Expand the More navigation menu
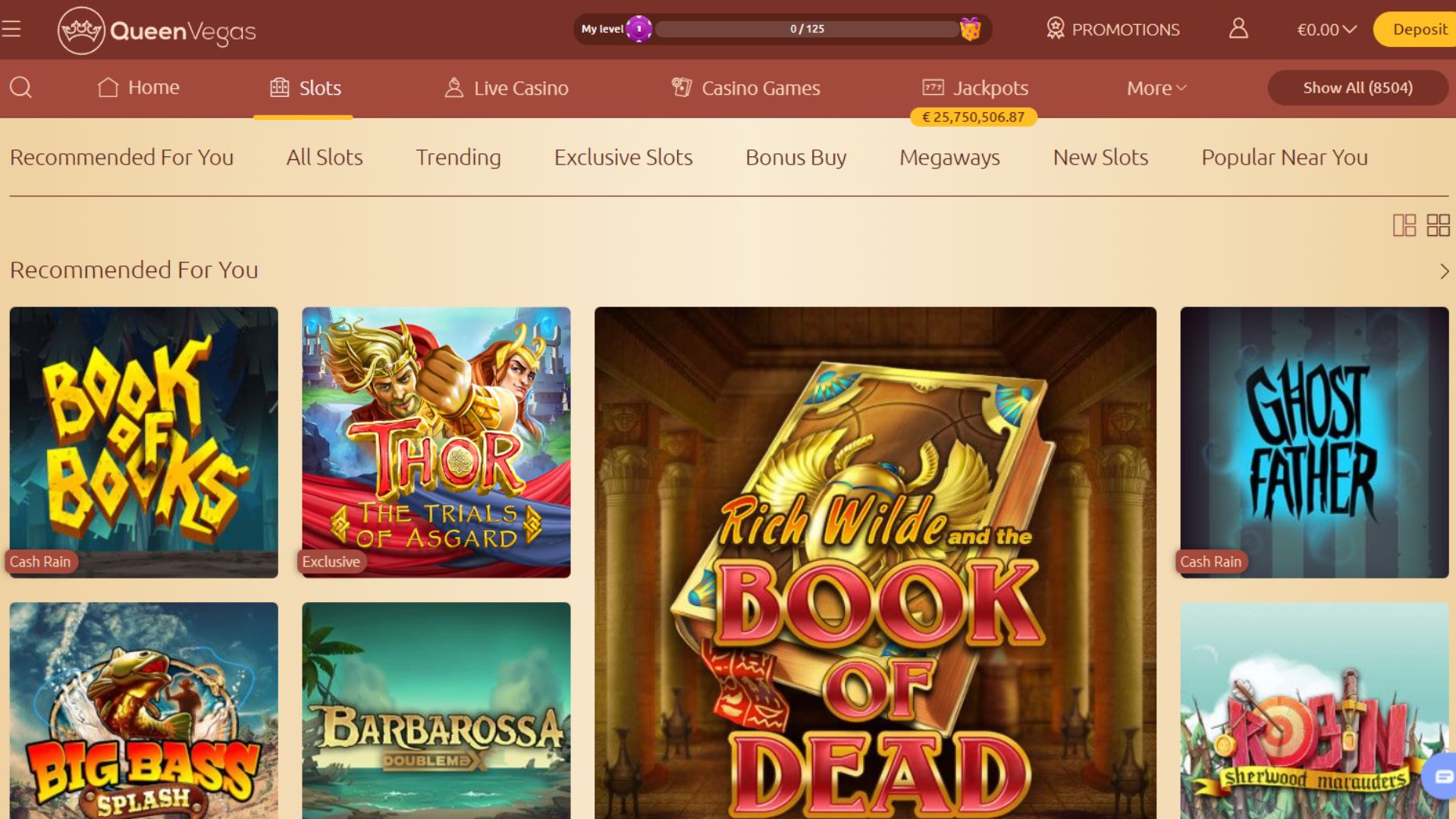Viewport: 1456px width, 819px height. pos(1156,88)
